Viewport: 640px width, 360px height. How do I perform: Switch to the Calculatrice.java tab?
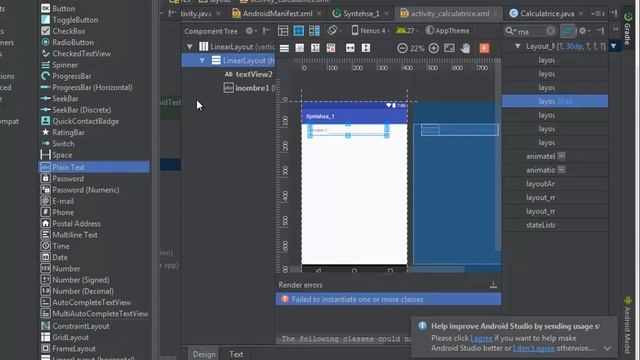point(547,14)
